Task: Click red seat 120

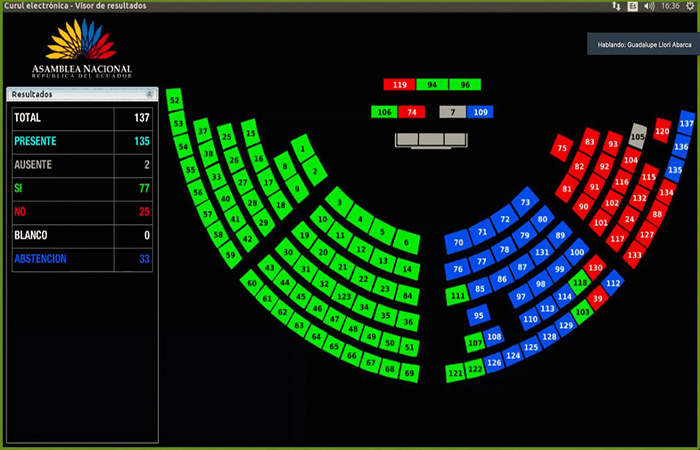Action: coord(662,131)
